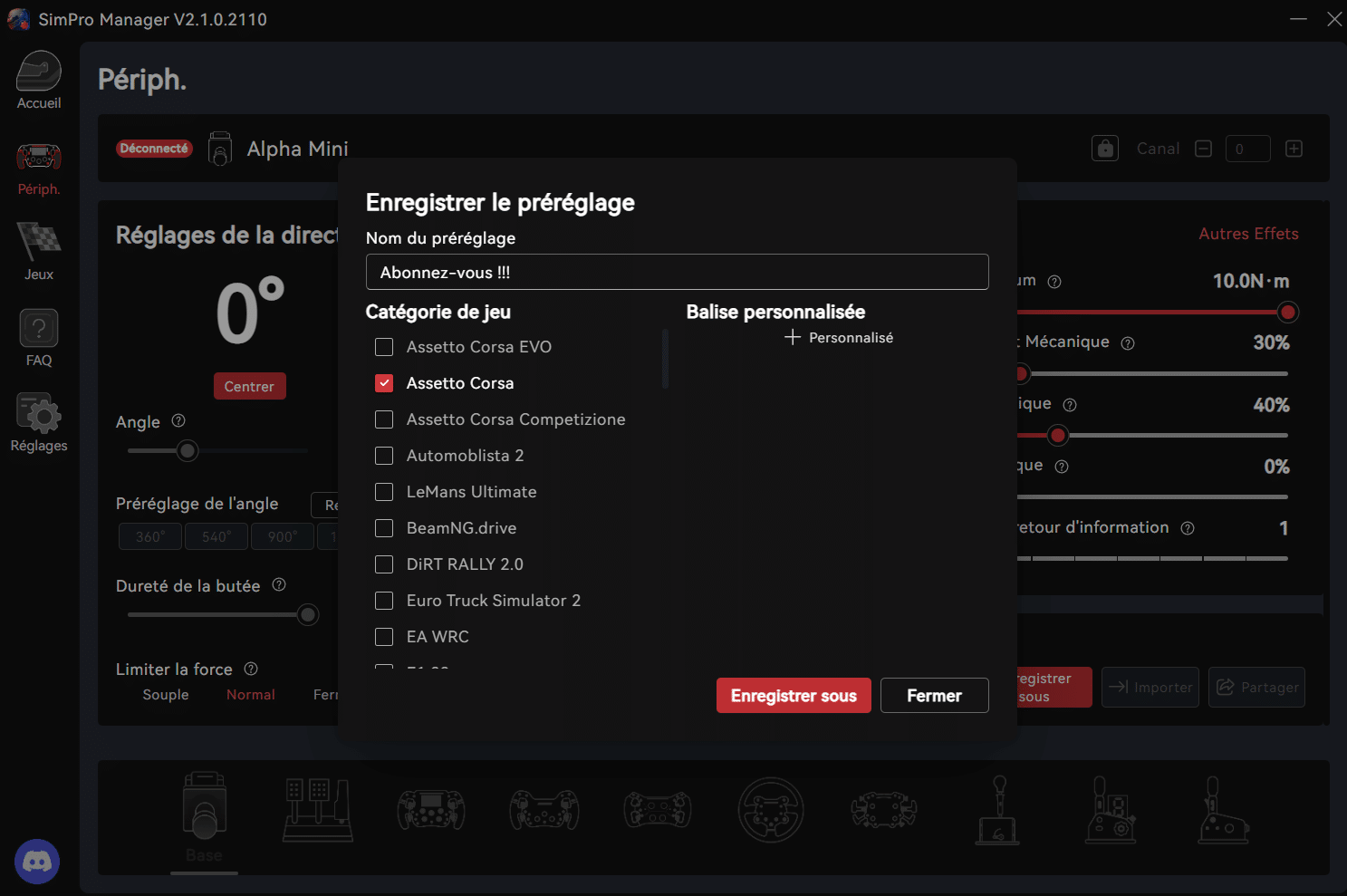This screenshot has width=1347, height=896.
Task: Check the LeMans Ultimate box
Action: (x=384, y=492)
